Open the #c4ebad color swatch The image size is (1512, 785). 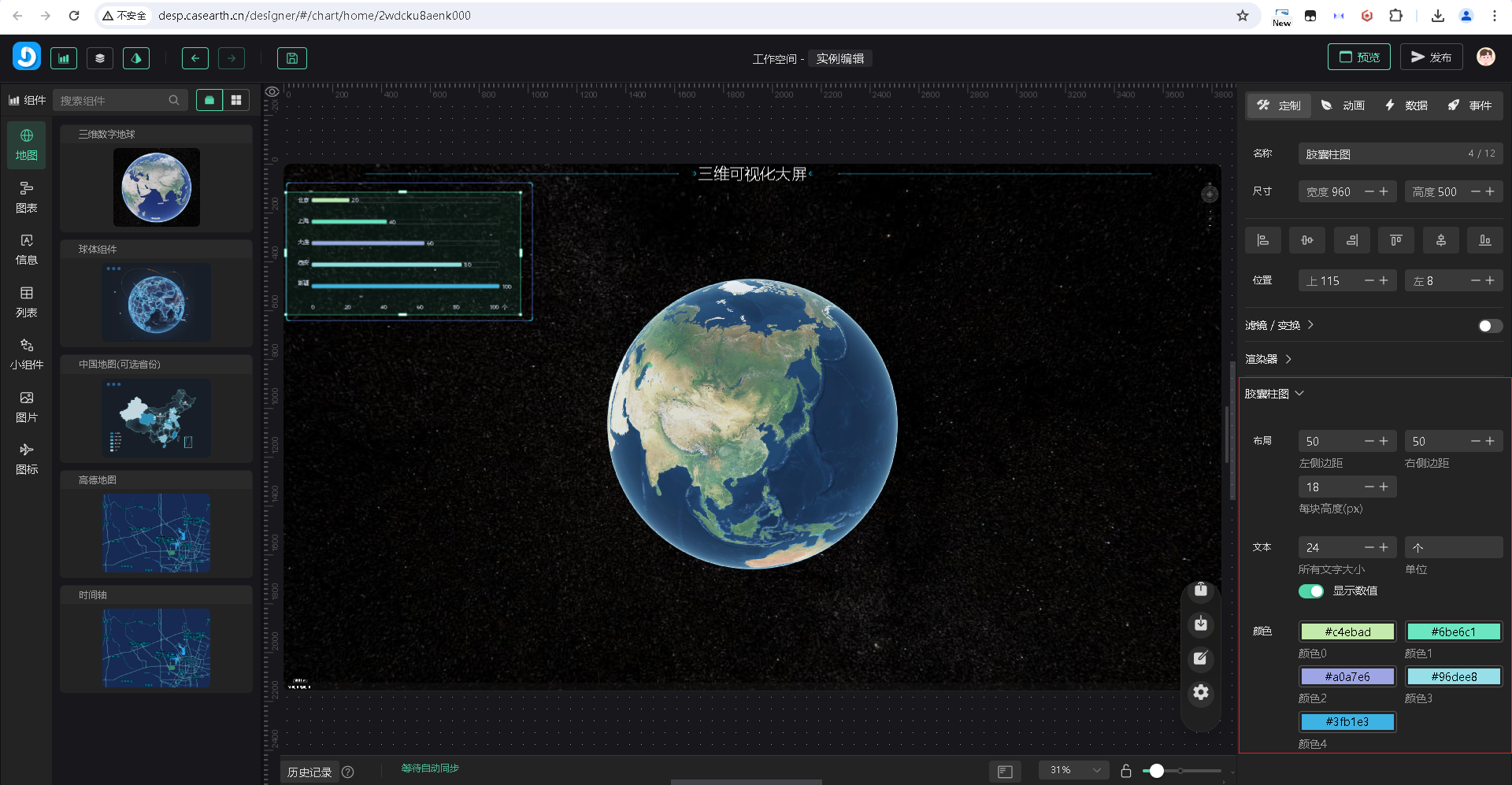1347,631
